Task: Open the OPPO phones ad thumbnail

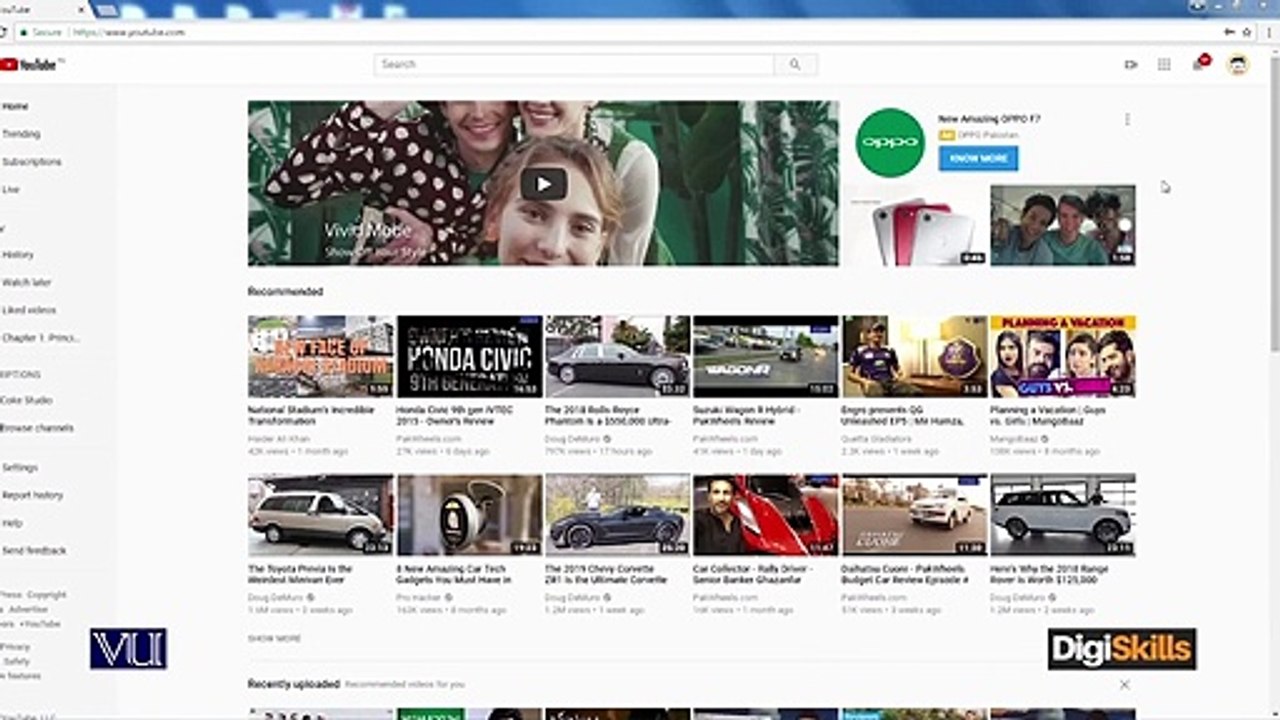Action: coord(915,225)
